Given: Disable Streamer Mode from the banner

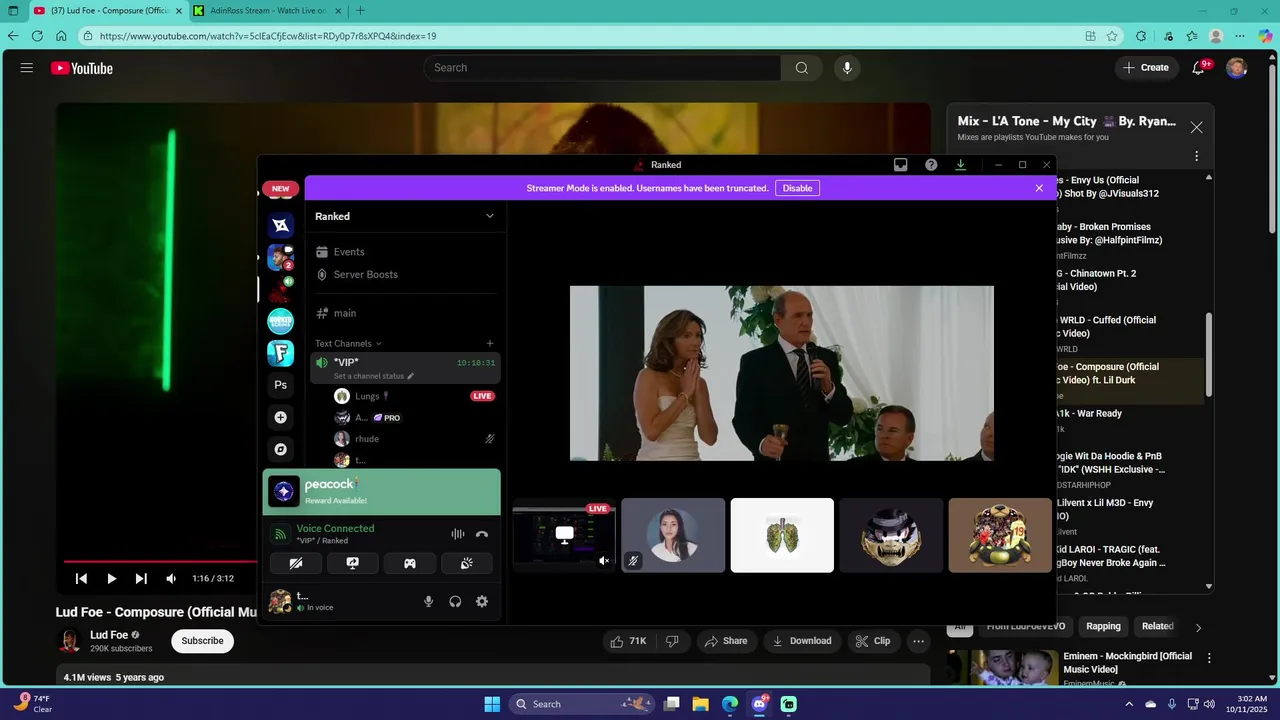Looking at the screenshot, I should (797, 188).
